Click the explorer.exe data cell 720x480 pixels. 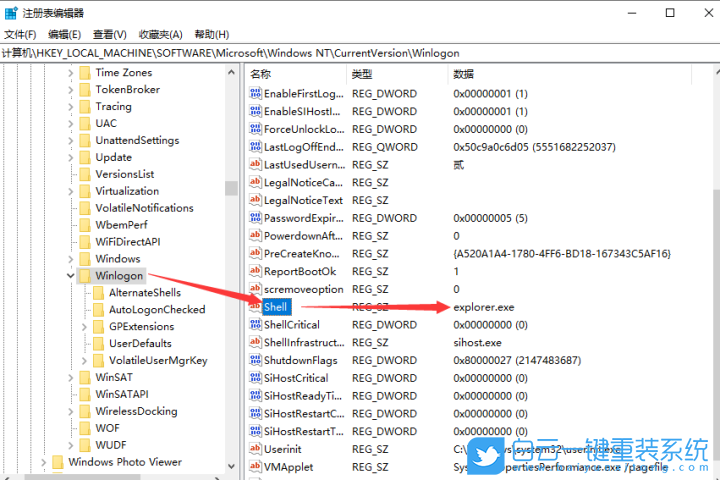click(484, 307)
